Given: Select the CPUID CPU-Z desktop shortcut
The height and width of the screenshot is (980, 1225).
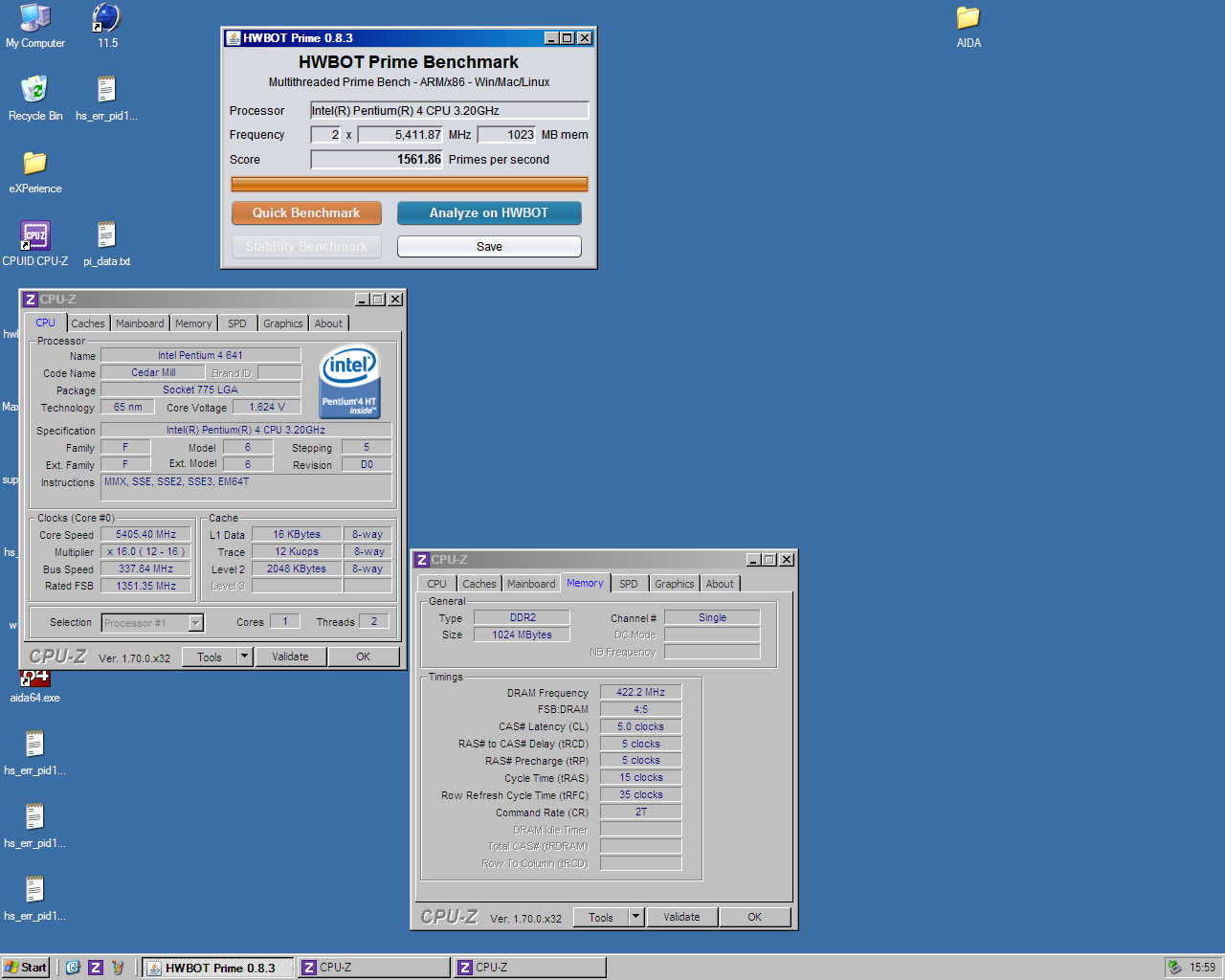Looking at the screenshot, I should pyautogui.click(x=35, y=244).
